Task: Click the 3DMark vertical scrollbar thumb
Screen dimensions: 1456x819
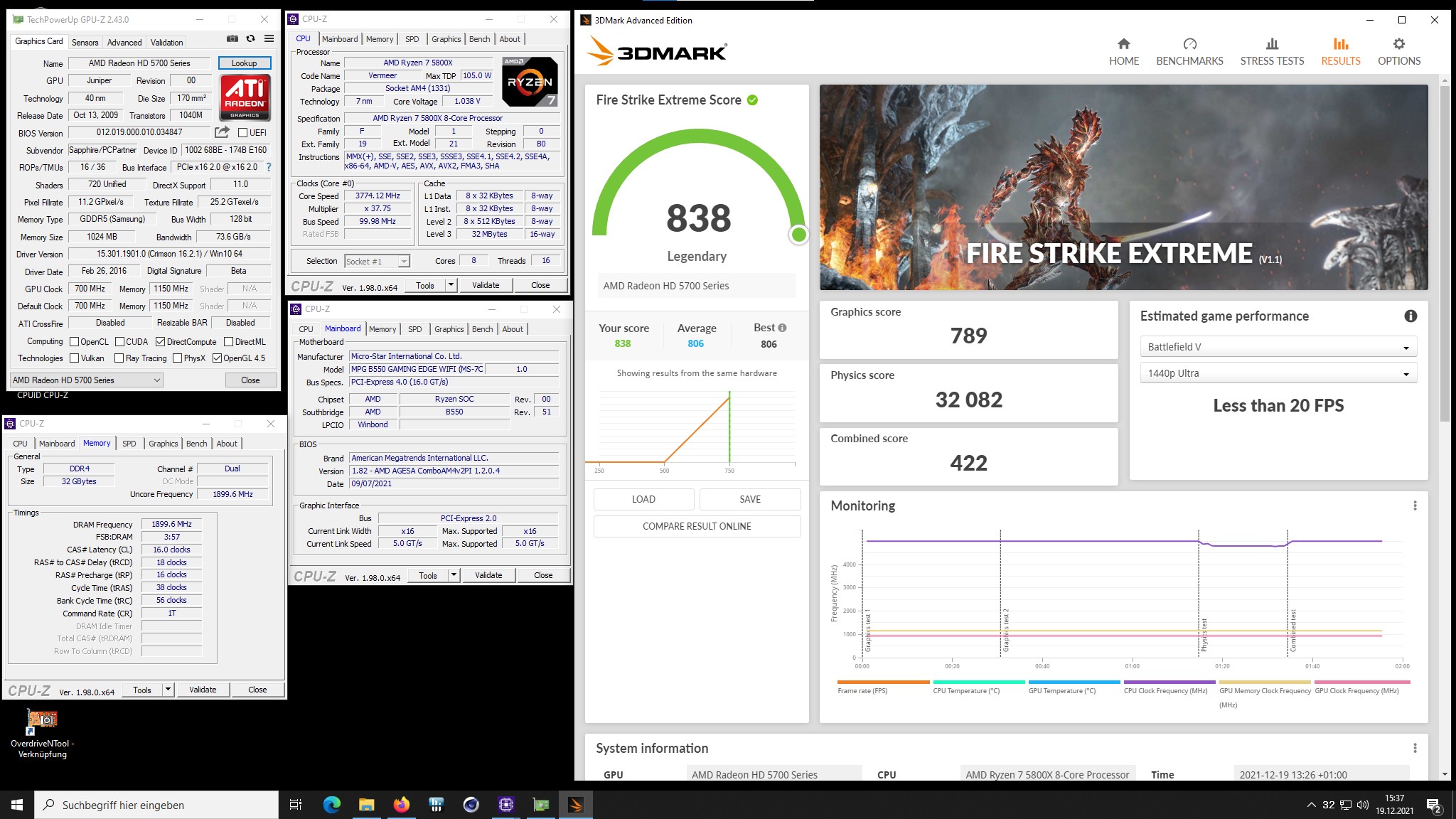Action: click(x=1445, y=254)
